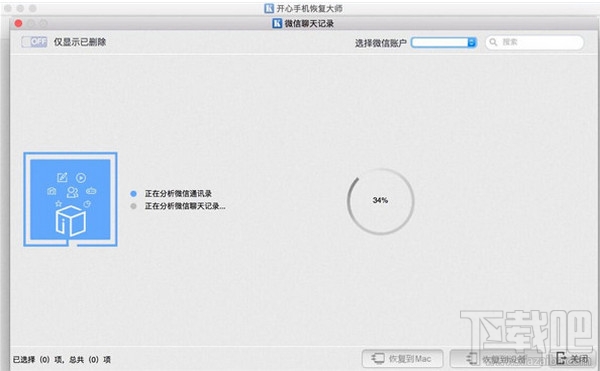
Task: Click the gray bullet beside 正在分析微信聊天记录
Action: tap(133, 207)
